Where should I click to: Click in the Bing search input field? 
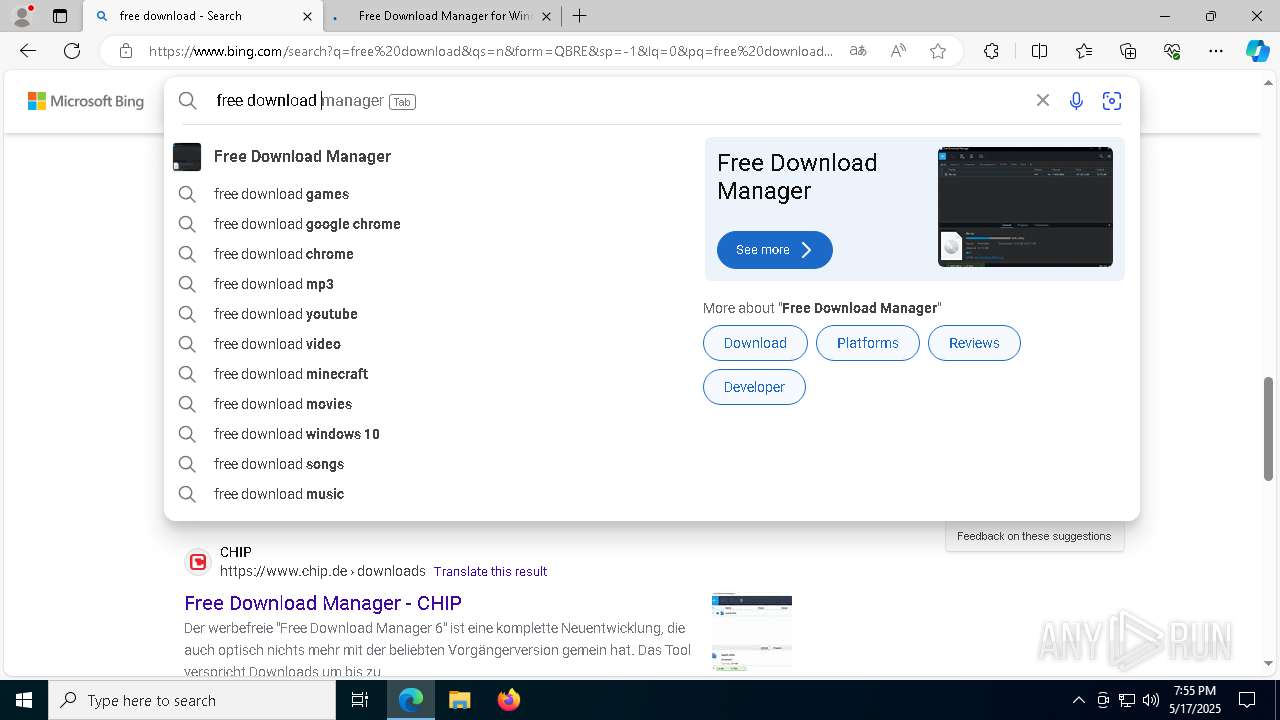coord(620,100)
